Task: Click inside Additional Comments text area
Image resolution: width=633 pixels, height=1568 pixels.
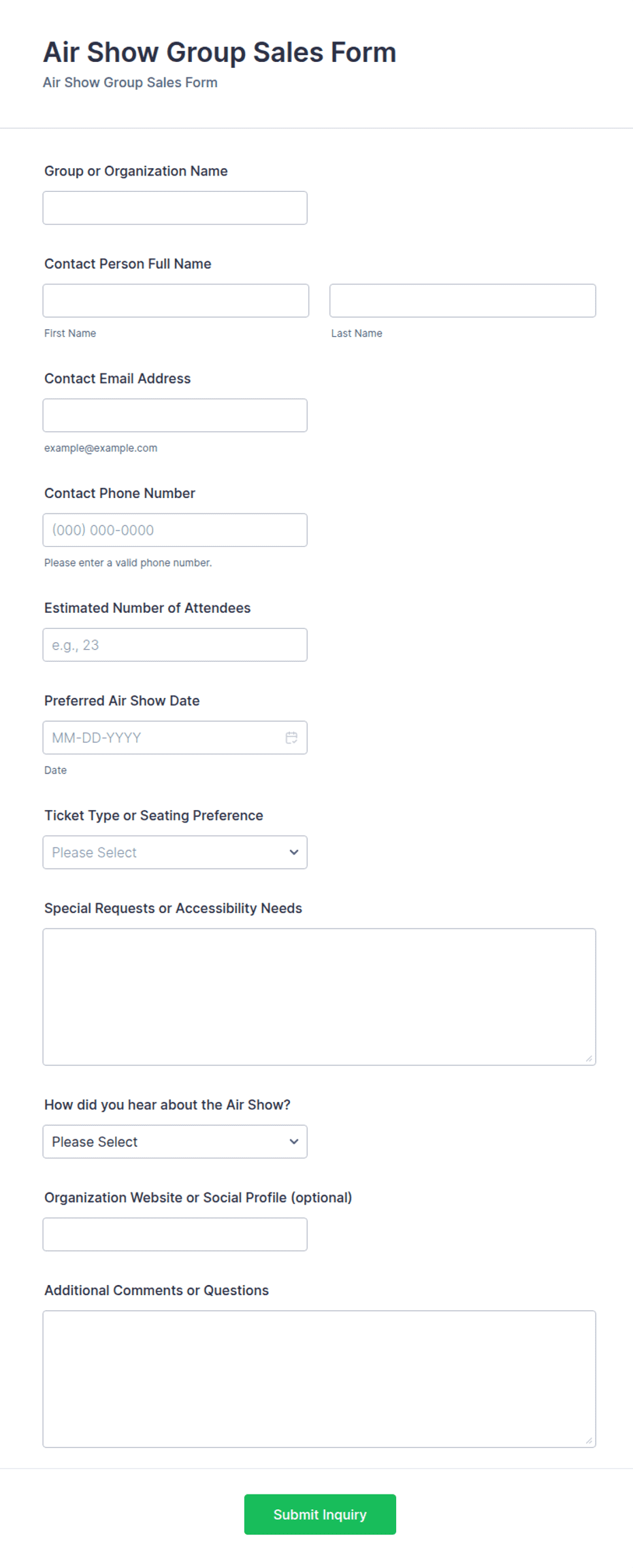Action: point(319,1380)
